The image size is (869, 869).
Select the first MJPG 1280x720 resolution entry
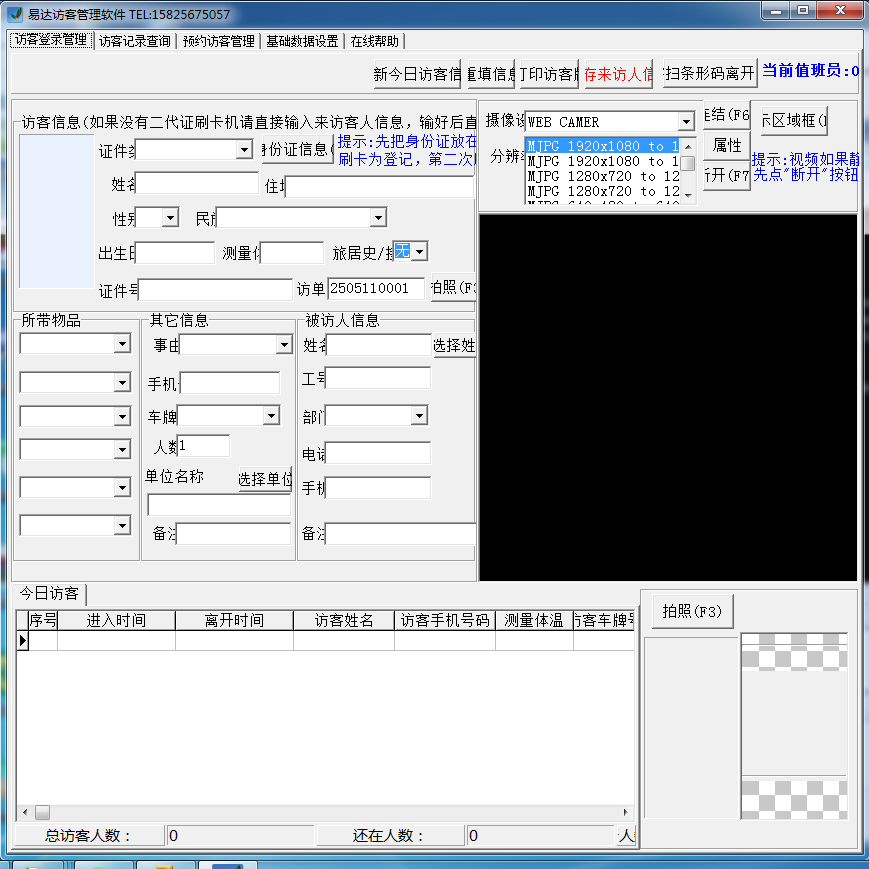[602, 176]
